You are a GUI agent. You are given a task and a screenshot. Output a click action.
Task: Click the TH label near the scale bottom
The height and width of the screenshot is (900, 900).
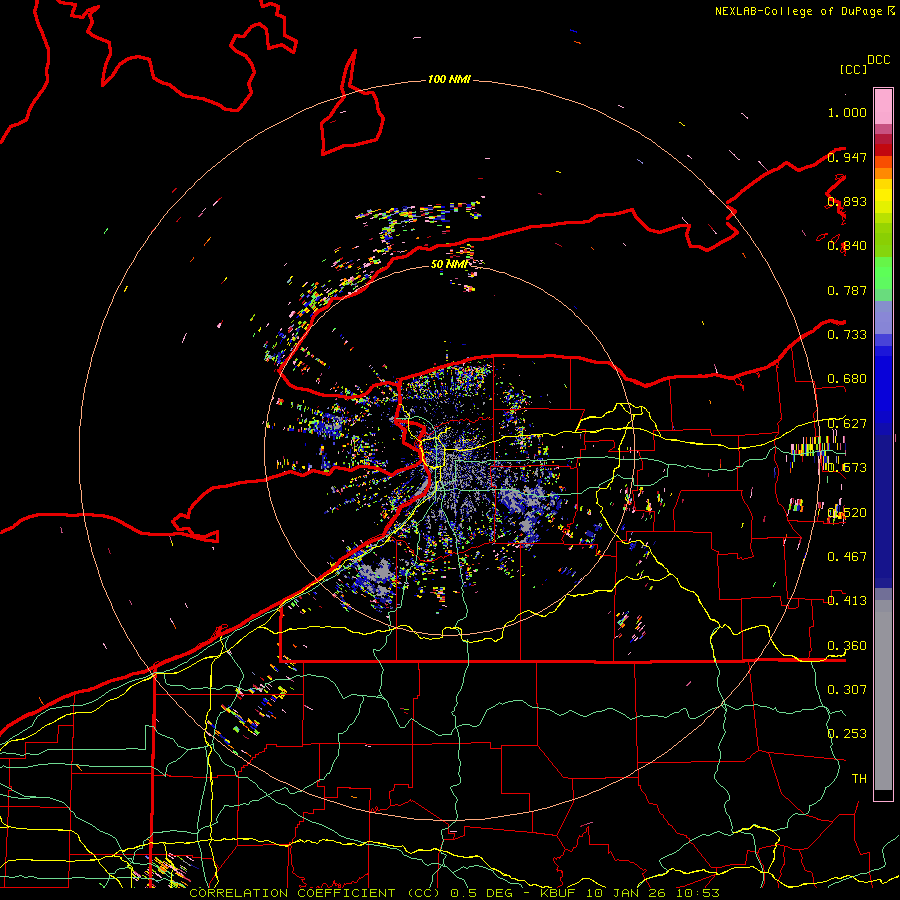pyautogui.click(x=859, y=778)
